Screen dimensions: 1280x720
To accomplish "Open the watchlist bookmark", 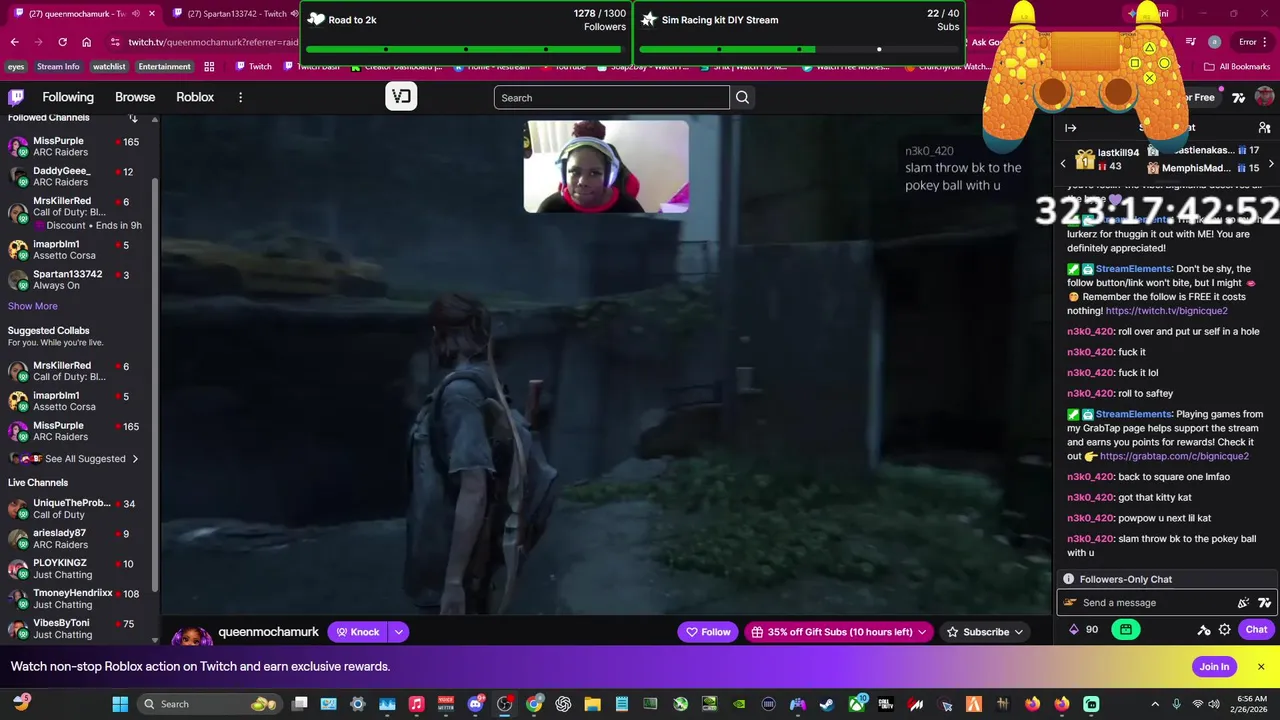I will [109, 67].
